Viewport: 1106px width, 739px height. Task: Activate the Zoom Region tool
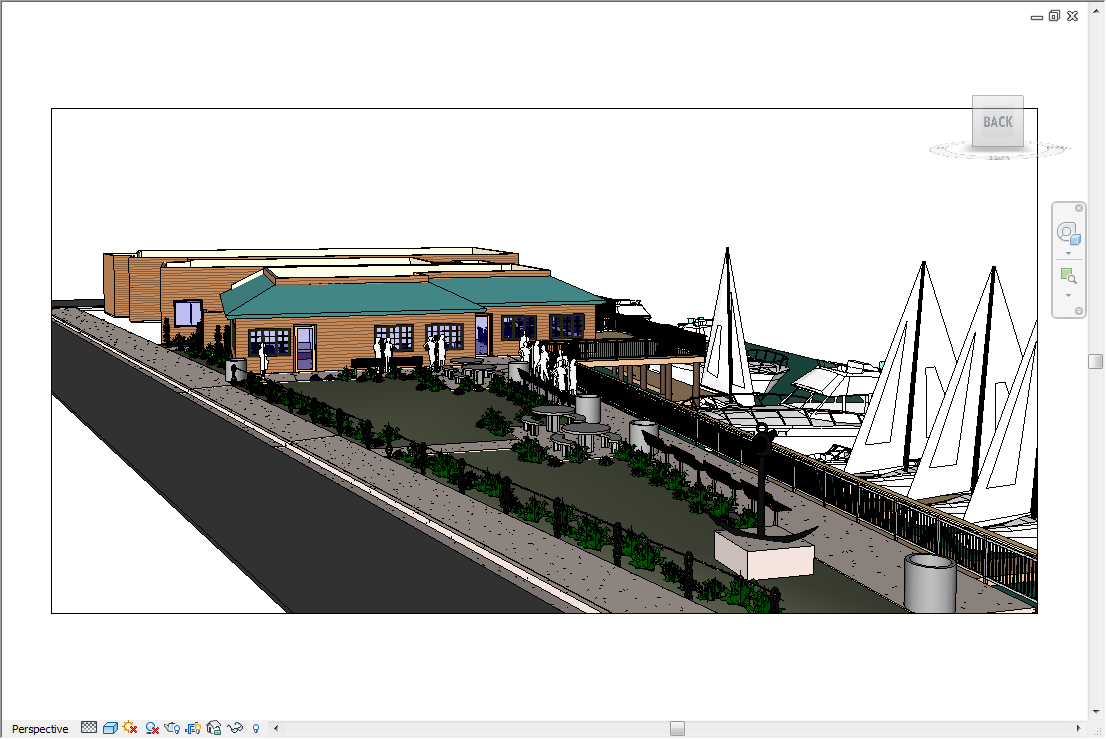1068,276
